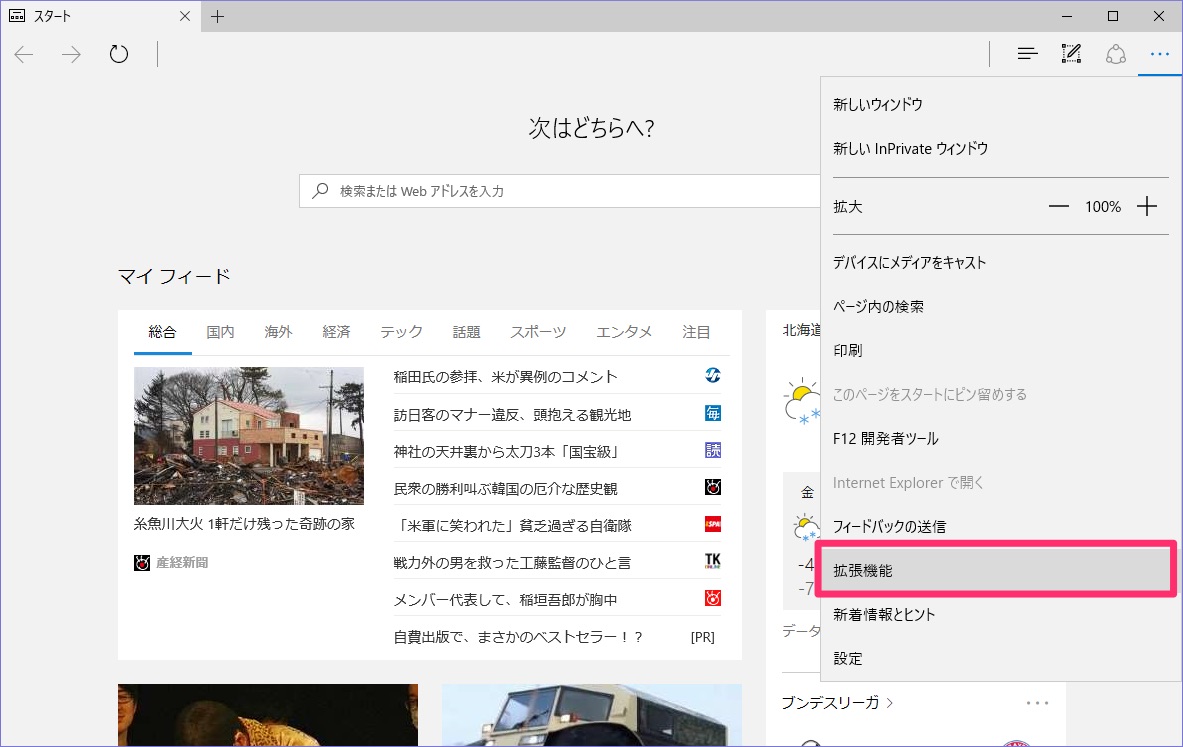Zoom in with the plus button
Screen dimensions: 1183x747
[1147, 206]
